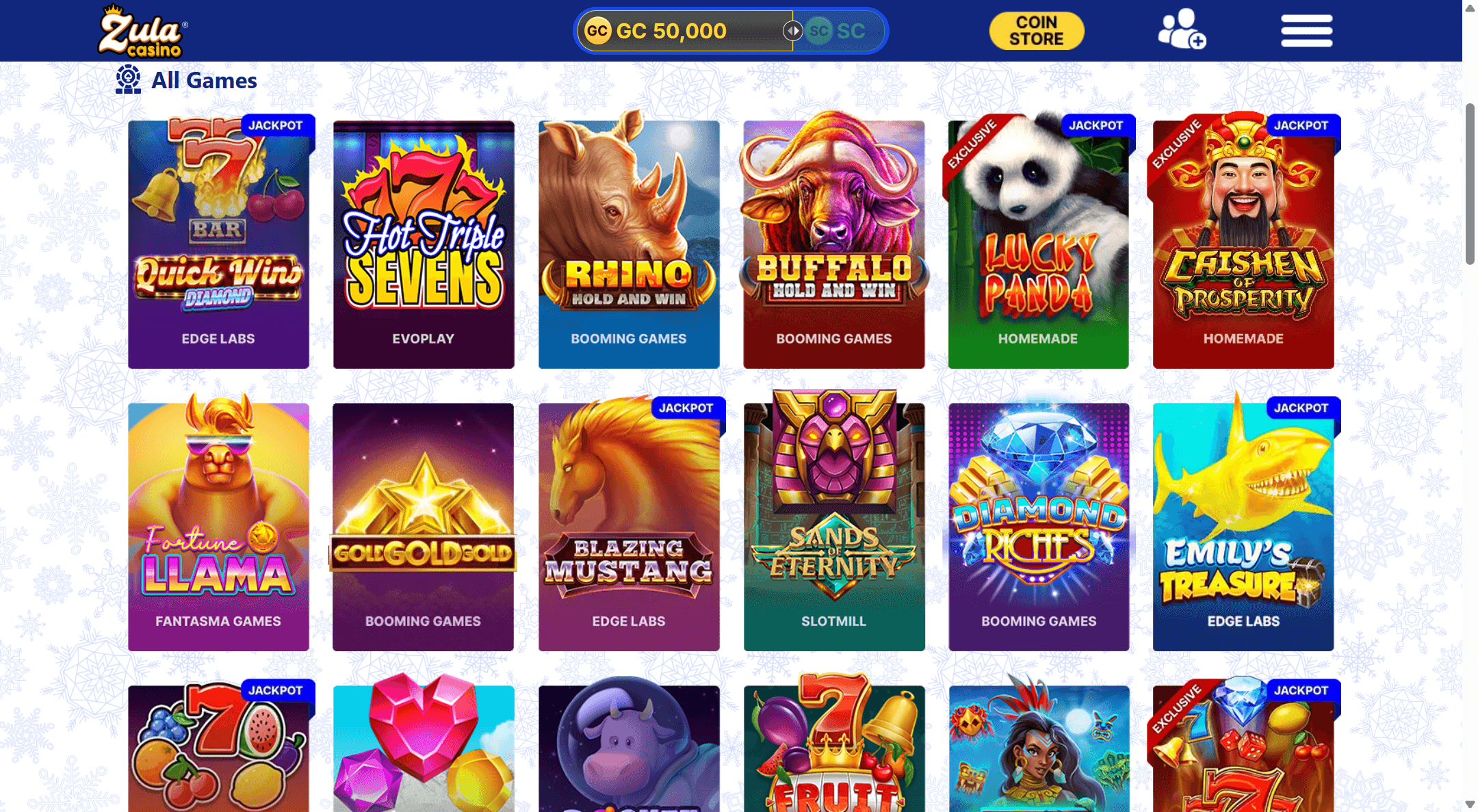Open the hamburger menu
1478x812 pixels.
tap(1306, 31)
